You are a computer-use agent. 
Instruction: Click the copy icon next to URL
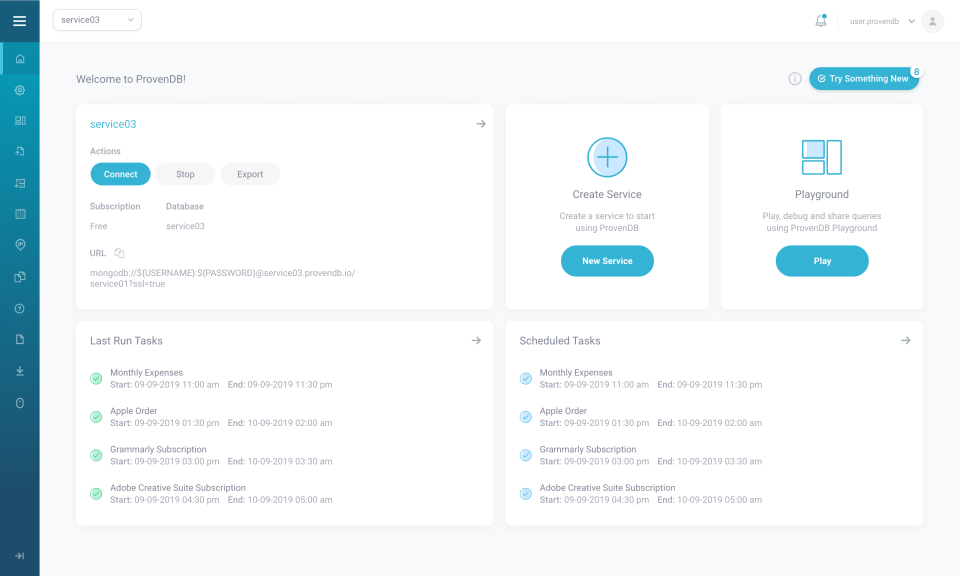tap(119, 253)
